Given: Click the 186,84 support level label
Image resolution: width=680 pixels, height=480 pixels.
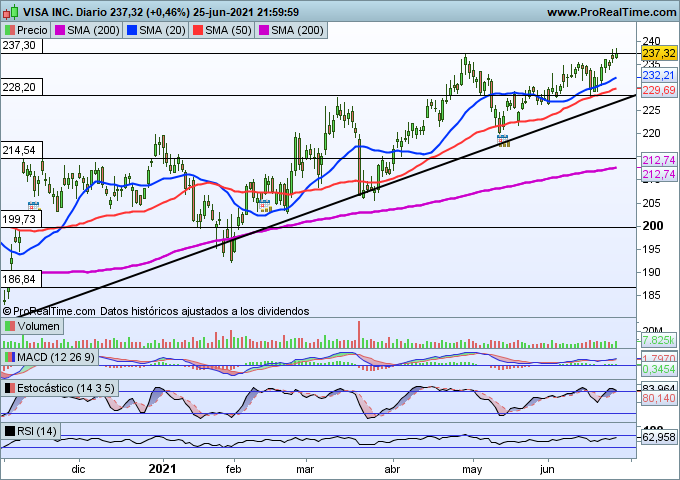Looking at the screenshot, I should 21,279.
